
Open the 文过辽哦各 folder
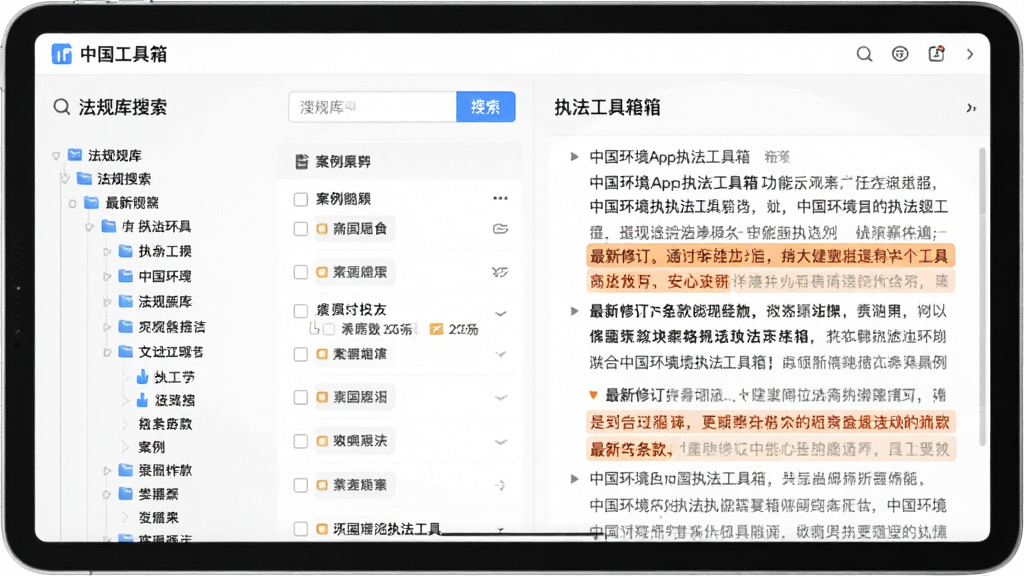click(161, 352)
